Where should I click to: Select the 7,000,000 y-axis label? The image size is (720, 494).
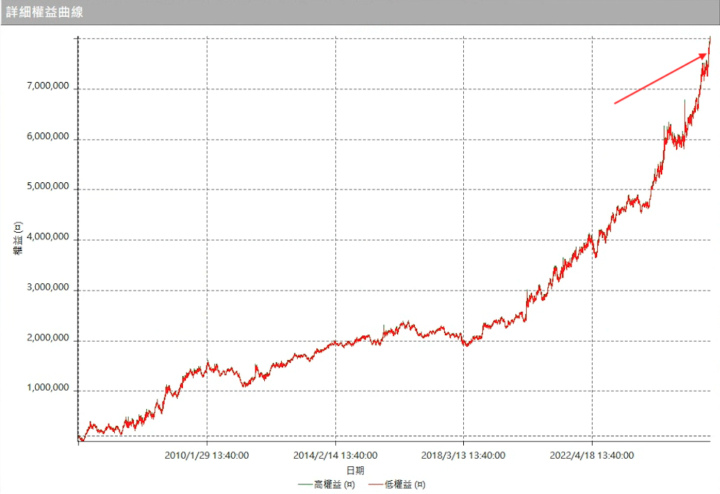pos(48,86)
